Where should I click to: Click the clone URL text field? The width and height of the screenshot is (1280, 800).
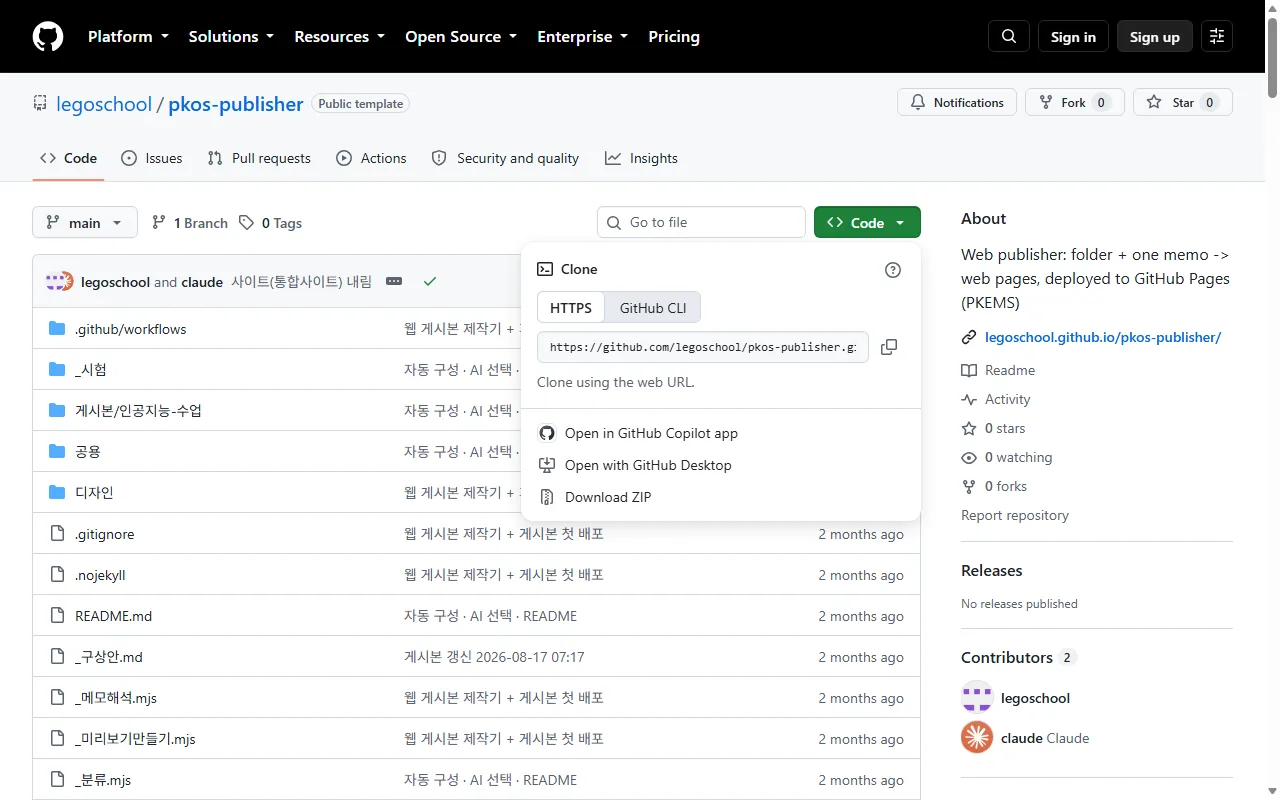[703, 347]
